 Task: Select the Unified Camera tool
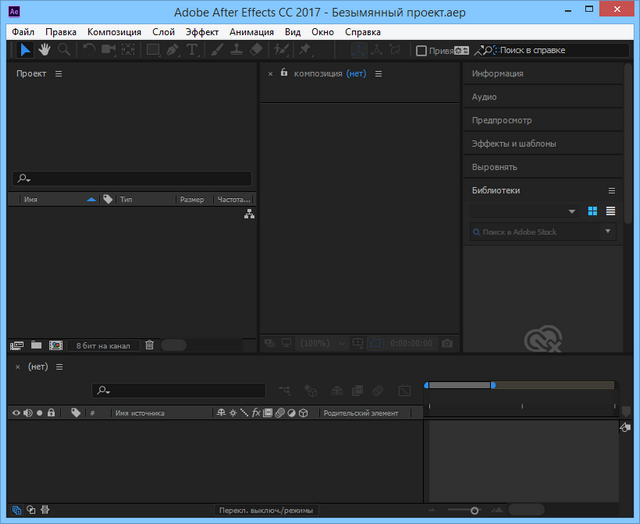109,50
